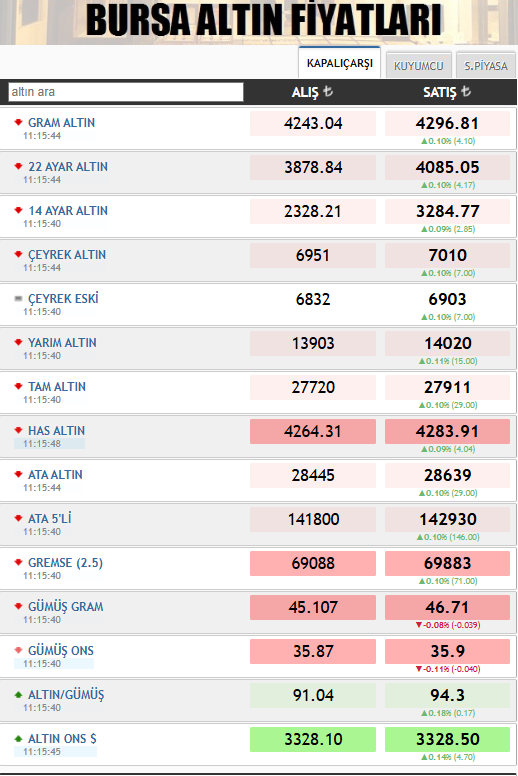Open the YARIM ALTIN details link
The height and width of the screenshot is (776, 518).
(62, 342)
